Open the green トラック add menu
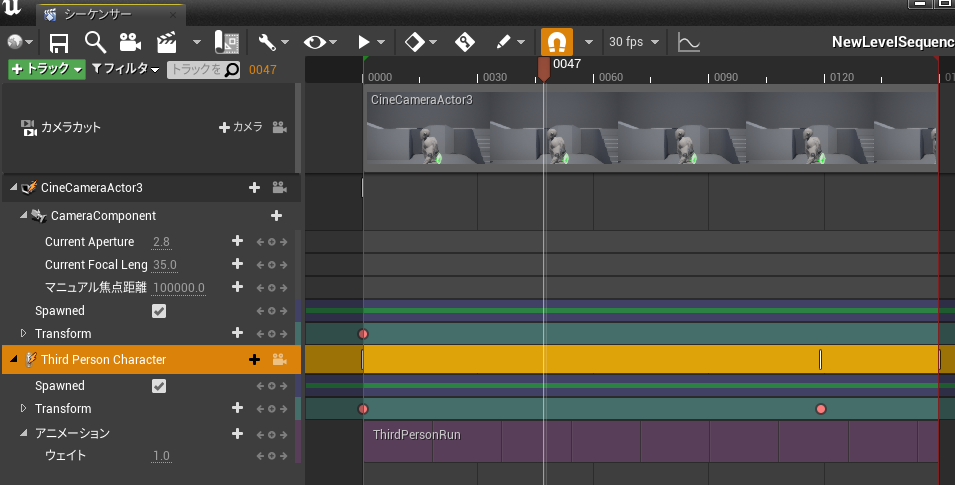The image size is (955, 485). pyautogui.click(x=47, y=69)
